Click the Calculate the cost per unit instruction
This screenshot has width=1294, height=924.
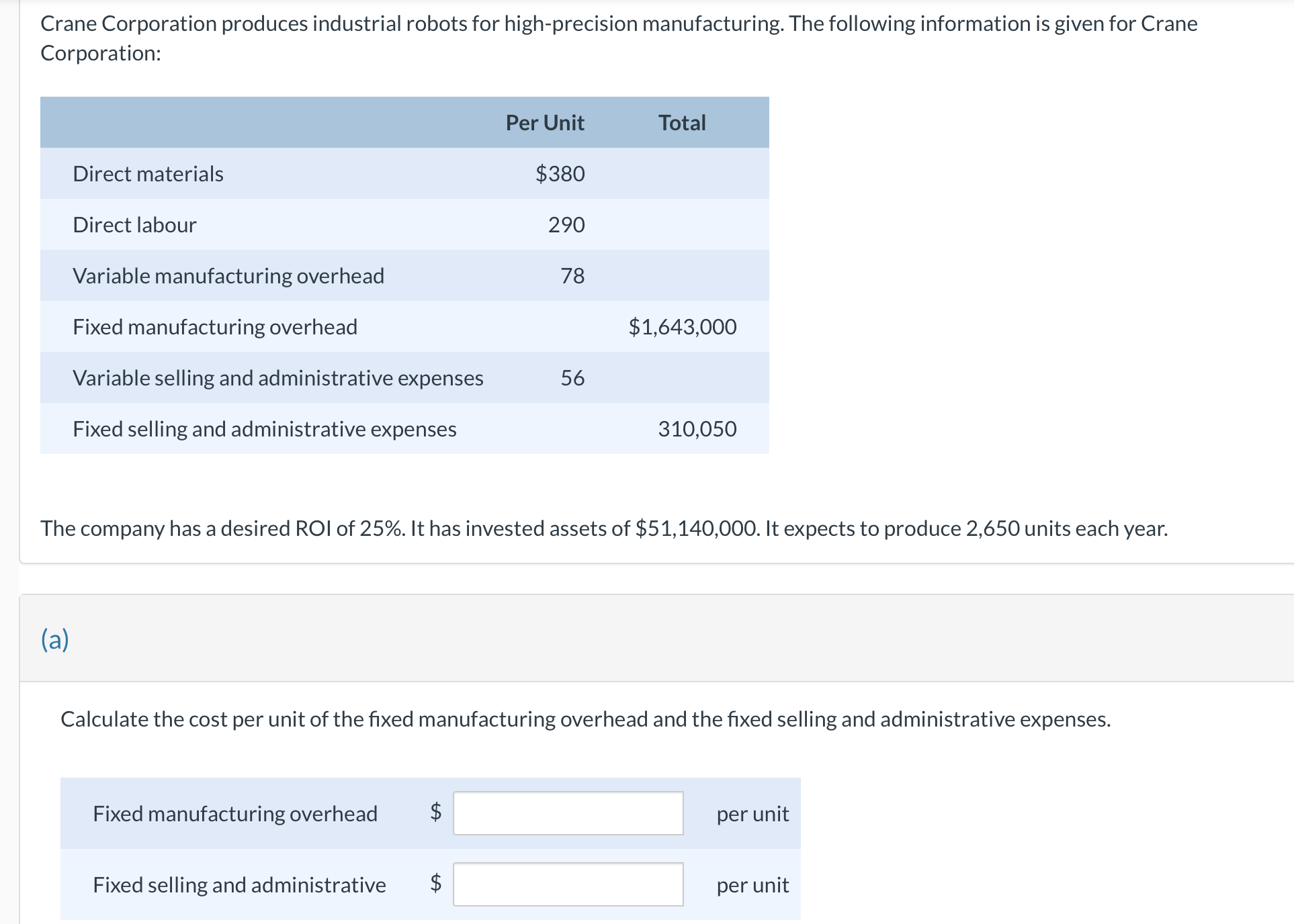(x=585, y=719)
